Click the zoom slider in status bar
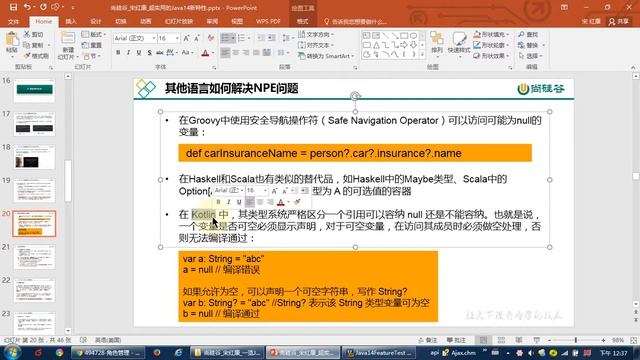 [x=576, y=340]
